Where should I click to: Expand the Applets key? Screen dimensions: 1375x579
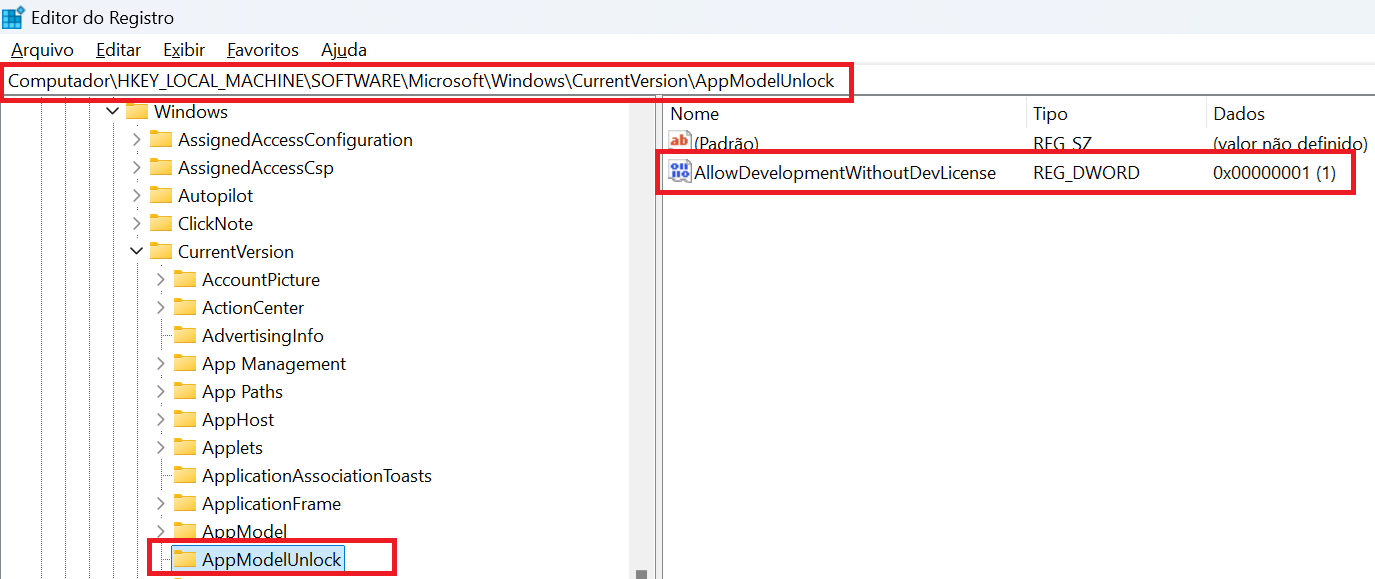[x=161, y=448]
